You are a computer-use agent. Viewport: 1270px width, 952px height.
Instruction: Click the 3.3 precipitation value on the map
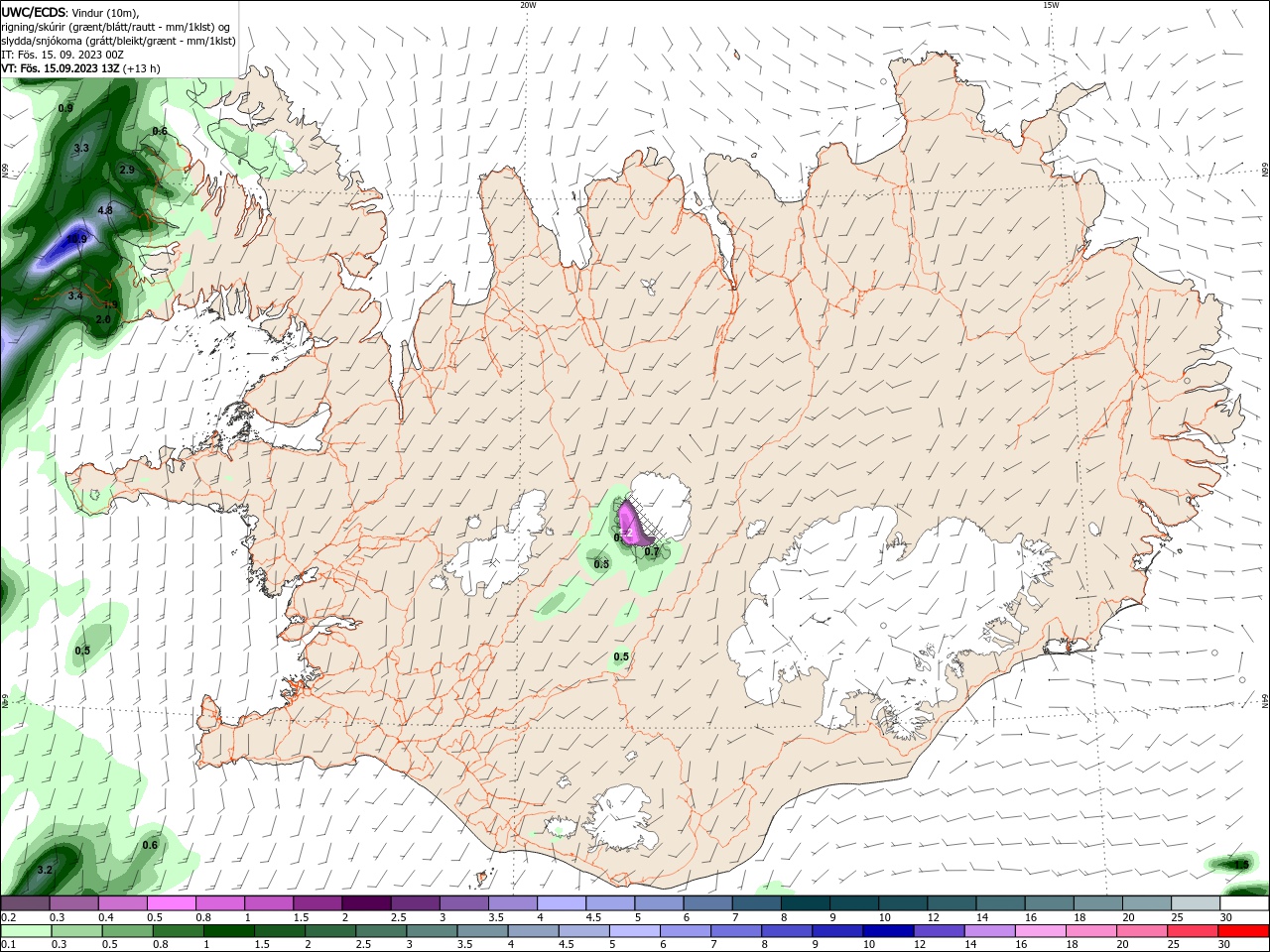[x=81, y=148]
